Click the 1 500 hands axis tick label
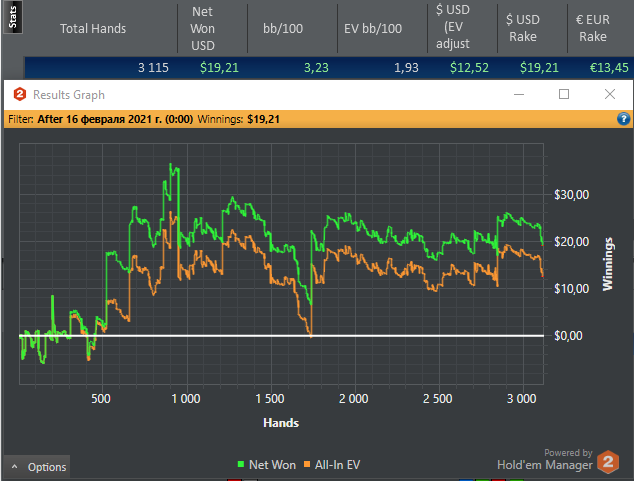 [270, 399]
